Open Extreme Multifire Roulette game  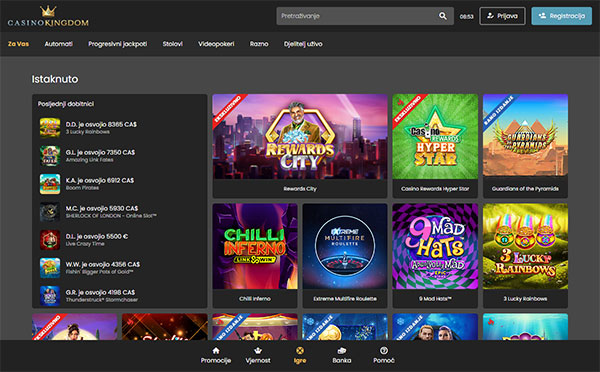pos(345,246)
